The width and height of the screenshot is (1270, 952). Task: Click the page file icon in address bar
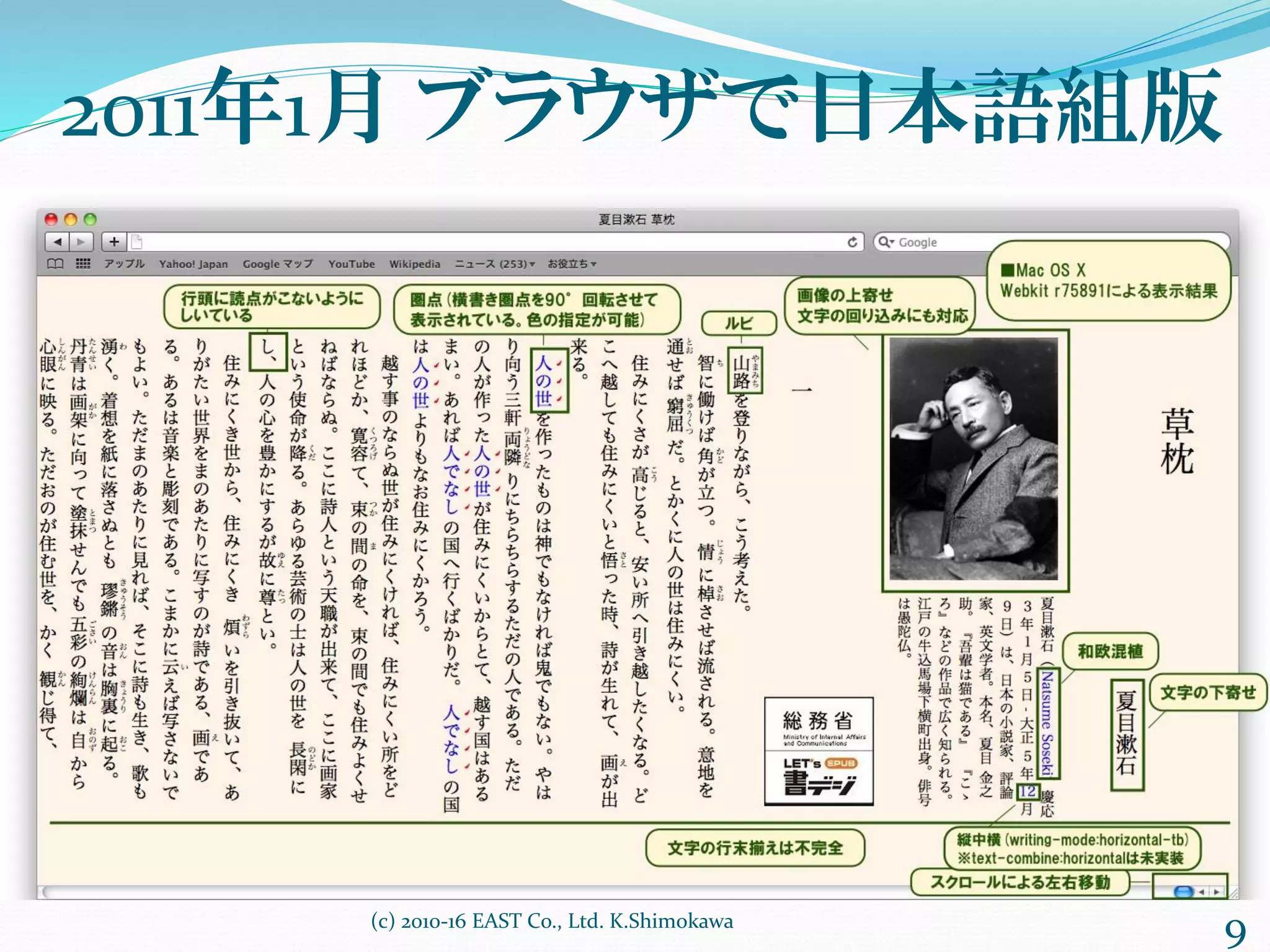137,242
